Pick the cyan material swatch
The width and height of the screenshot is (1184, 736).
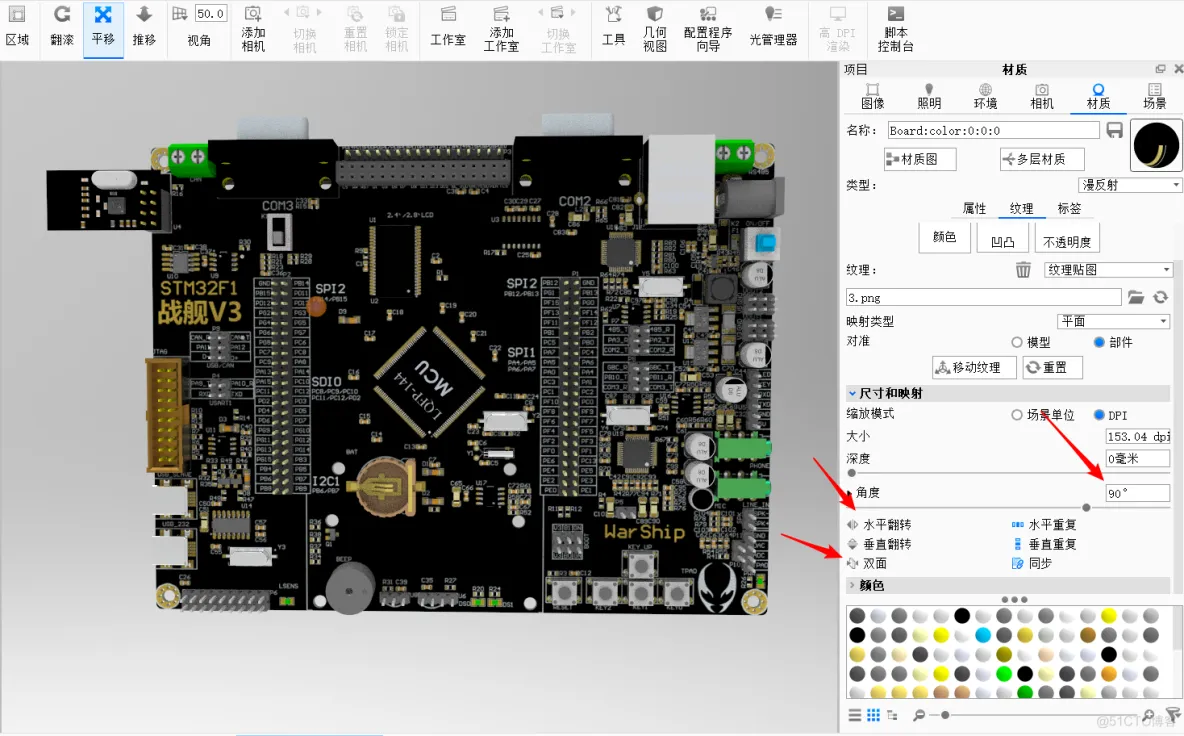point(982,635)
